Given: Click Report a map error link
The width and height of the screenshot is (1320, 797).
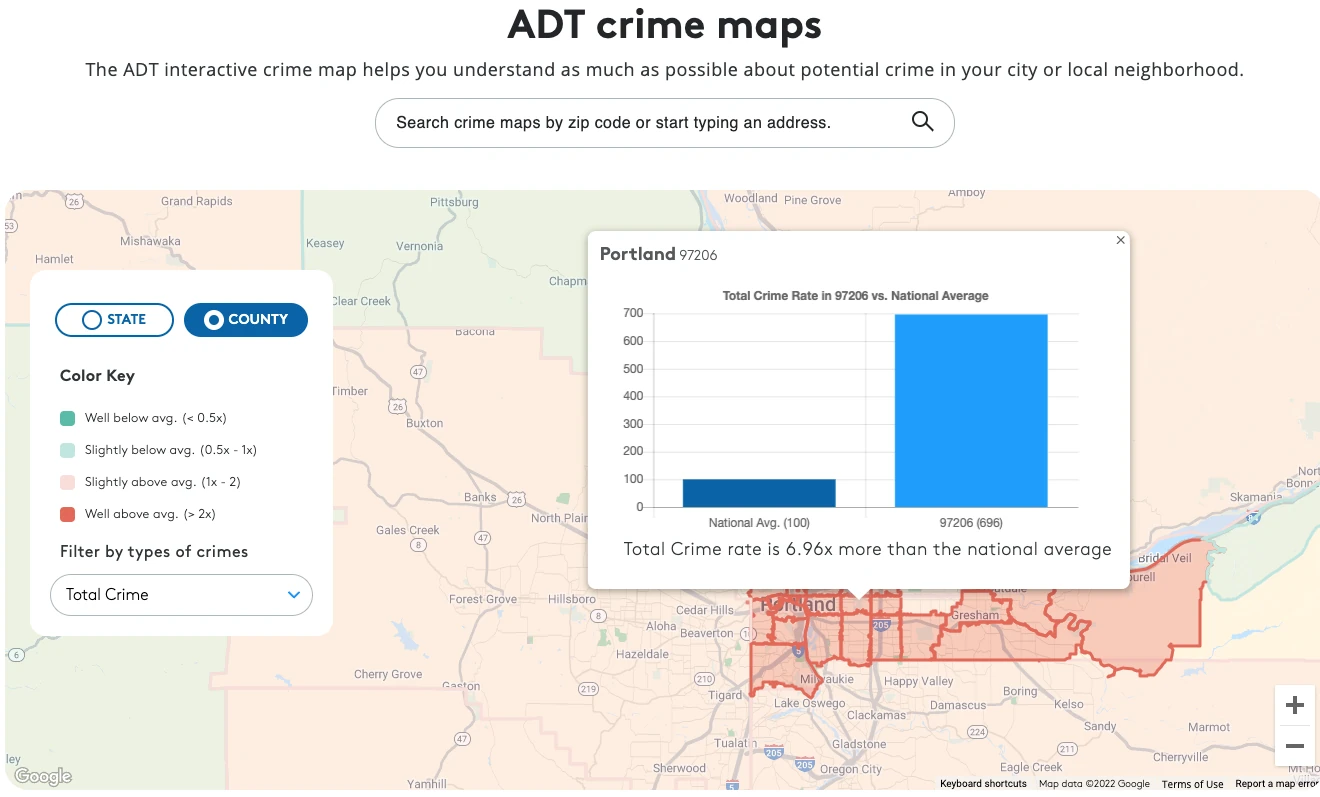Looking at the screenshot, I should (x=1277, y=784).
